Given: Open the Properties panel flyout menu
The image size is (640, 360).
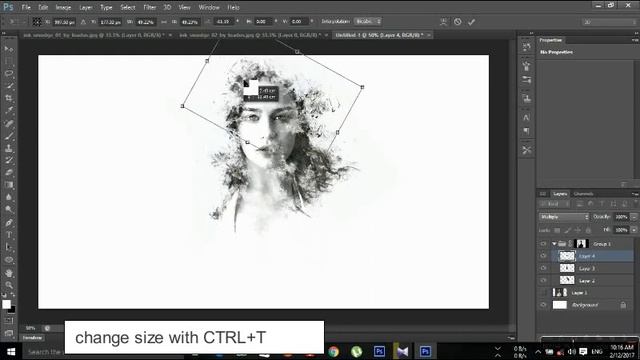Looking at the screenshot, I should tap(635, 40).
